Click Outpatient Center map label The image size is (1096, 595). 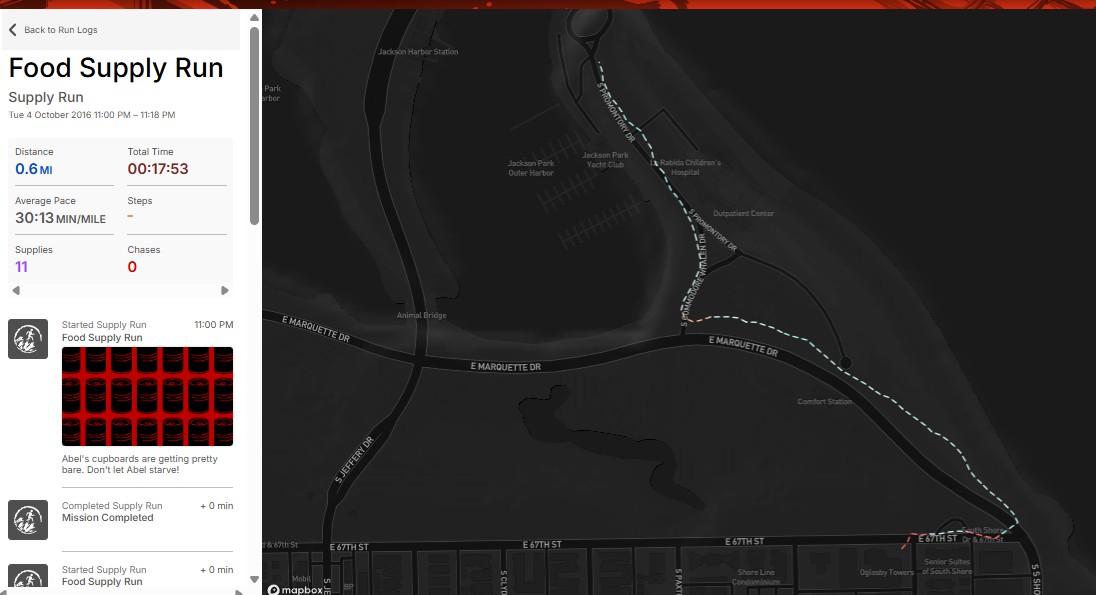pyautogui.click(x=743, y=214)
